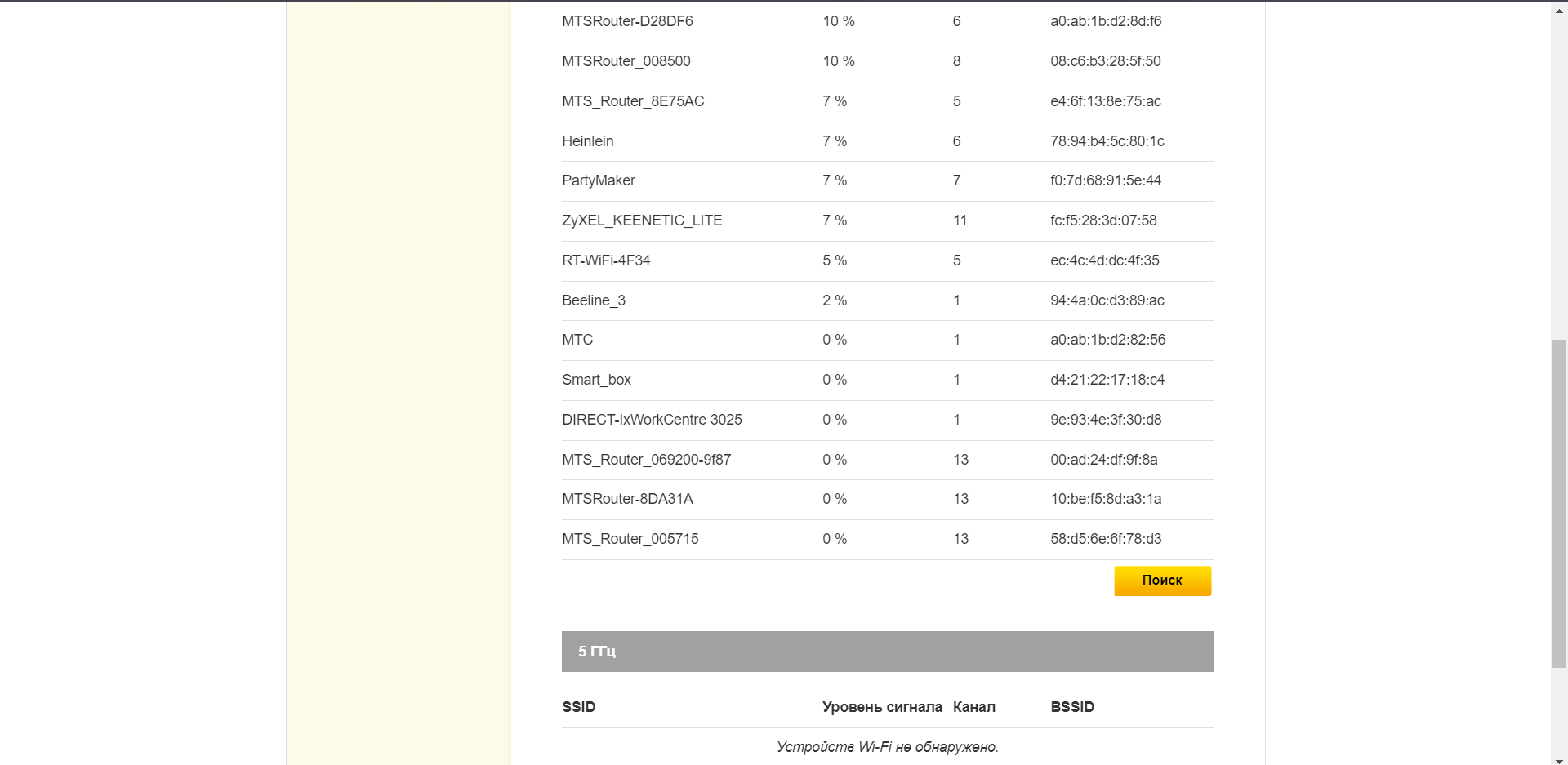This screenshot has height=765, width=1568.
Task: Click the yellow Поиск search button
Action: click(x=1162, y=580)
